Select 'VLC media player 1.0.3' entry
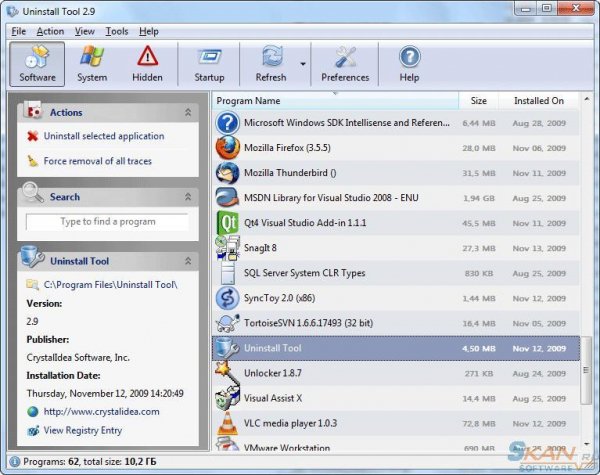Image resolution: width=600 pixels, height=475 pixels. coord(290,423)
